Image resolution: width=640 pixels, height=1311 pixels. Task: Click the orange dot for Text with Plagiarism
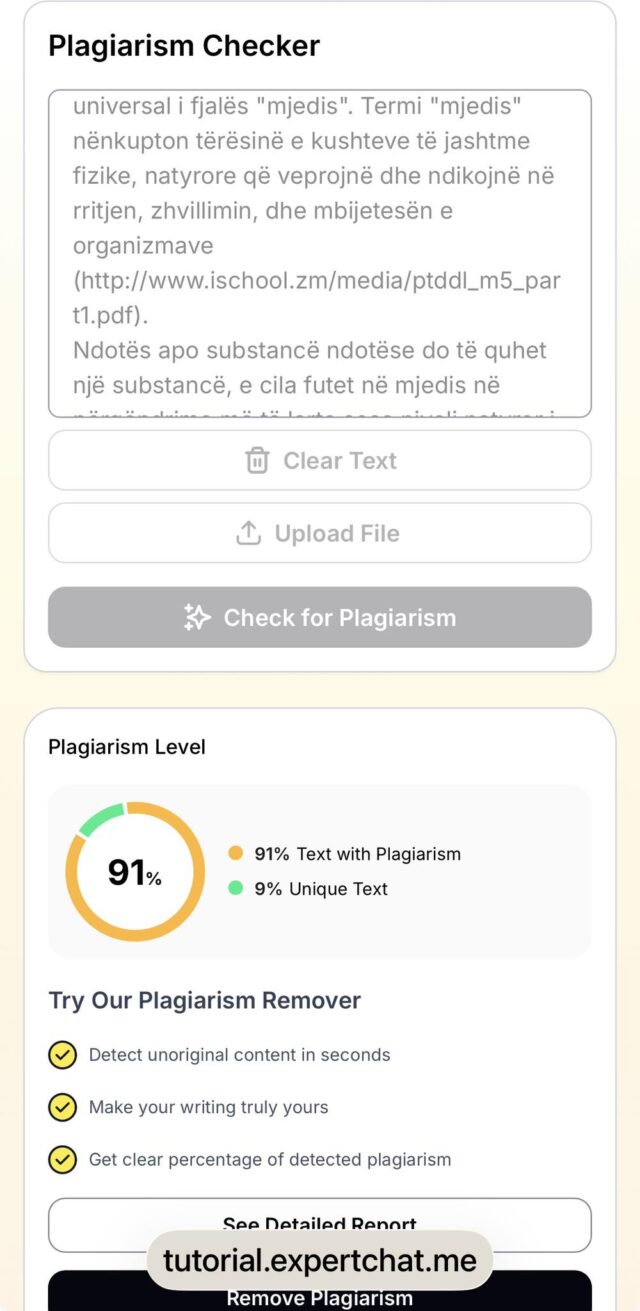[236, 854]
